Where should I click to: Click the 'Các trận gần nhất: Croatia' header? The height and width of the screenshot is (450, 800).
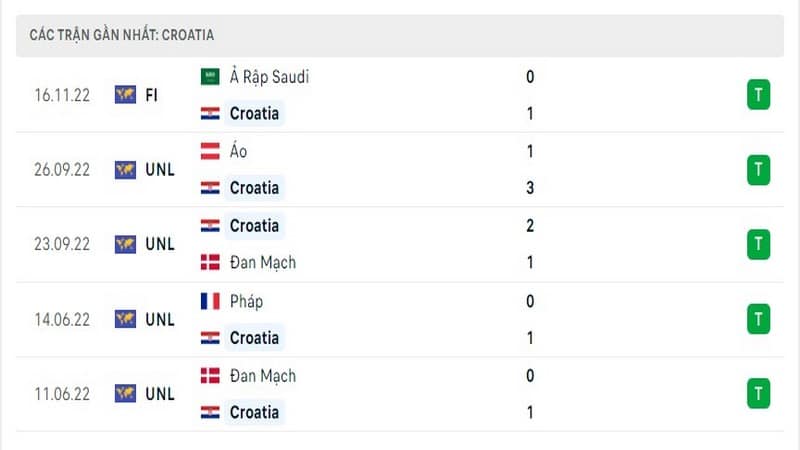coord(121,35)
